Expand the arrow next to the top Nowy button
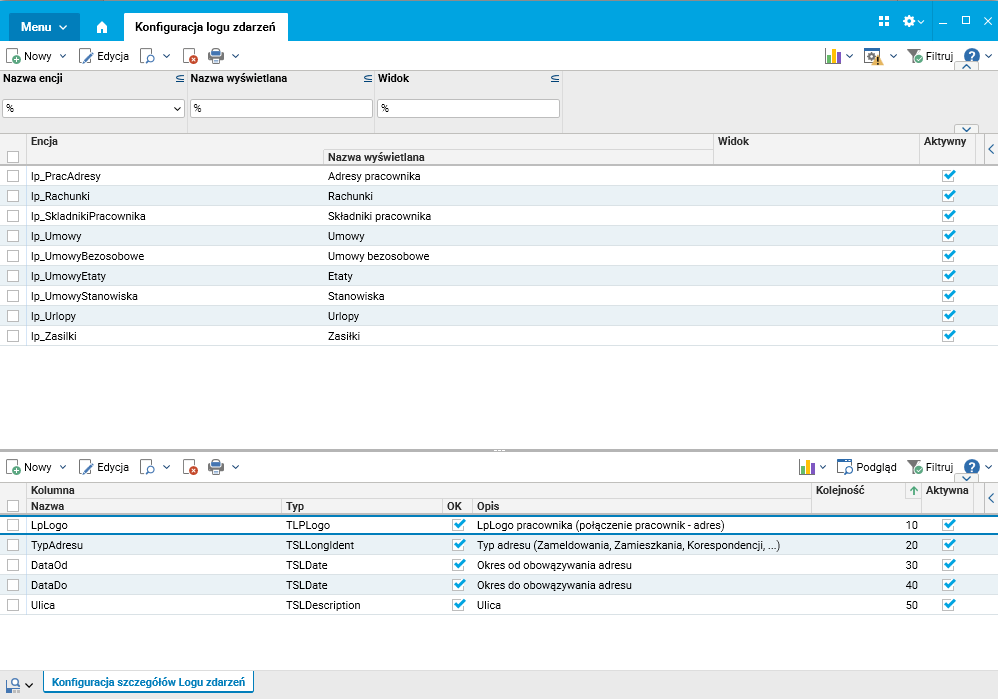This screenshot has width=998, height=699. (63, 56)
